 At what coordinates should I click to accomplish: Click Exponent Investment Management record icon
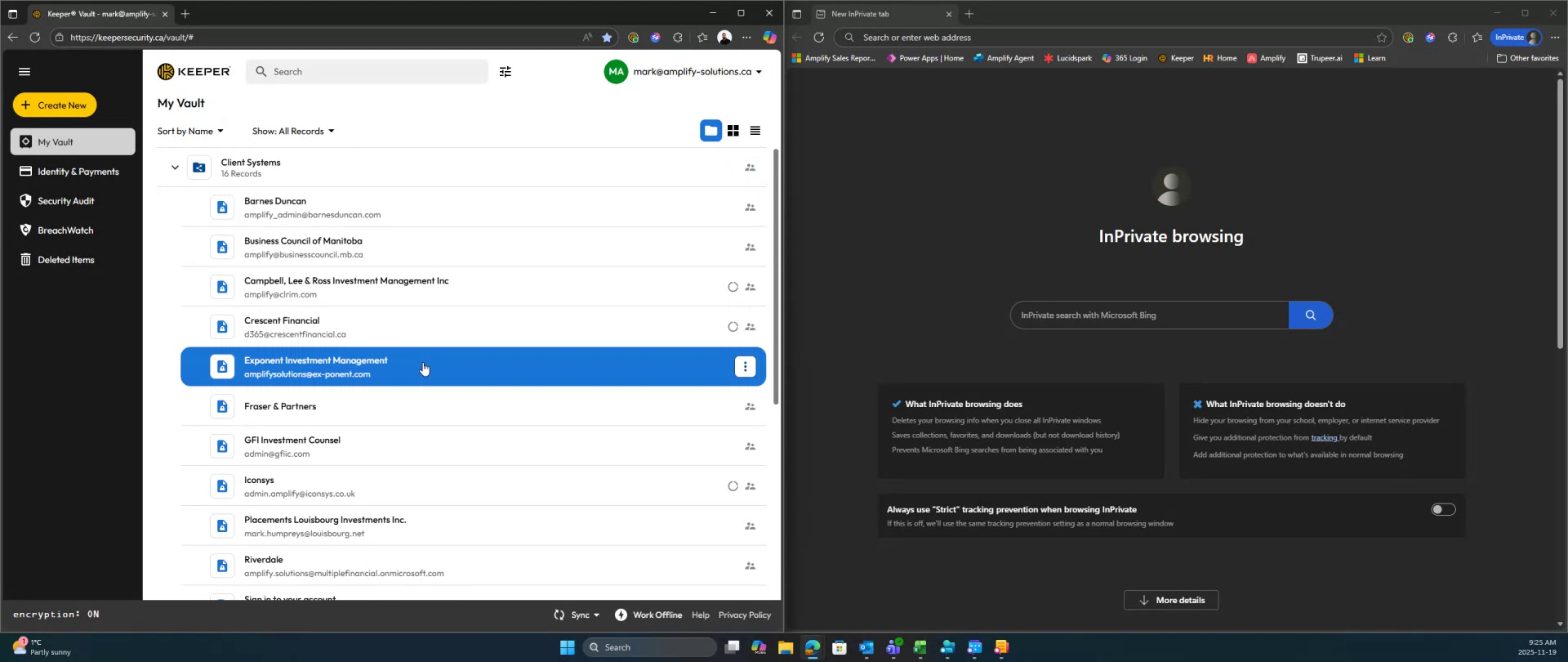tap(222, 367)
